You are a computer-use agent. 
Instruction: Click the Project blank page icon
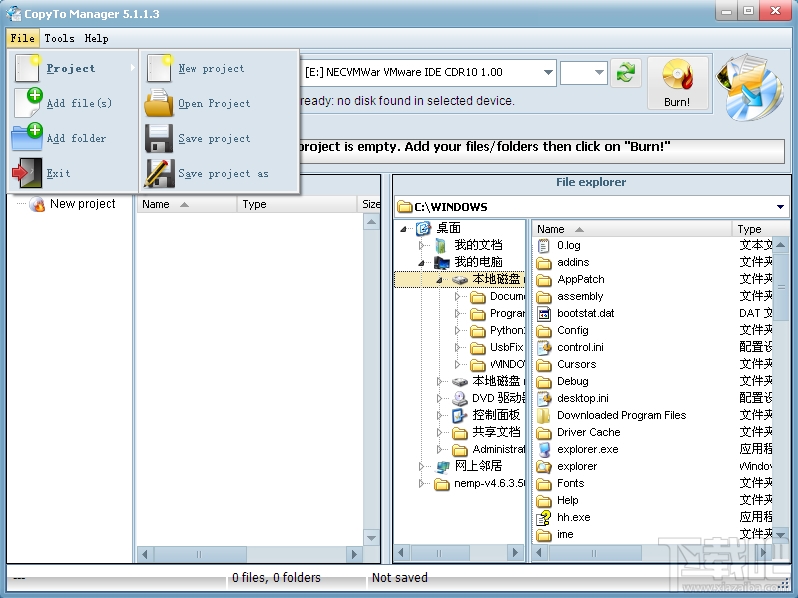(x=27, y=68)
